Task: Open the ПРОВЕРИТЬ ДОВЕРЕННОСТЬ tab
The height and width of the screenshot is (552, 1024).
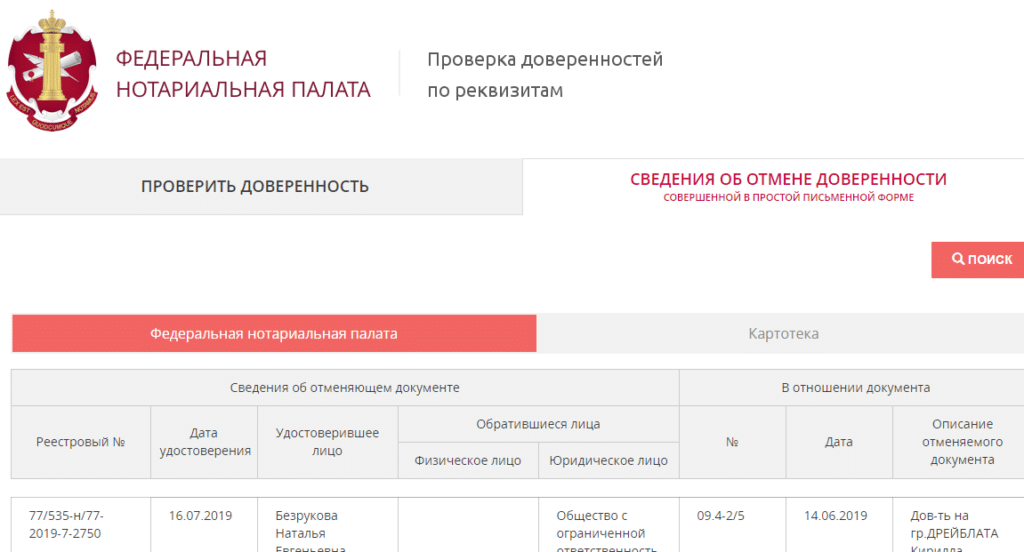Action: point(255,187)
